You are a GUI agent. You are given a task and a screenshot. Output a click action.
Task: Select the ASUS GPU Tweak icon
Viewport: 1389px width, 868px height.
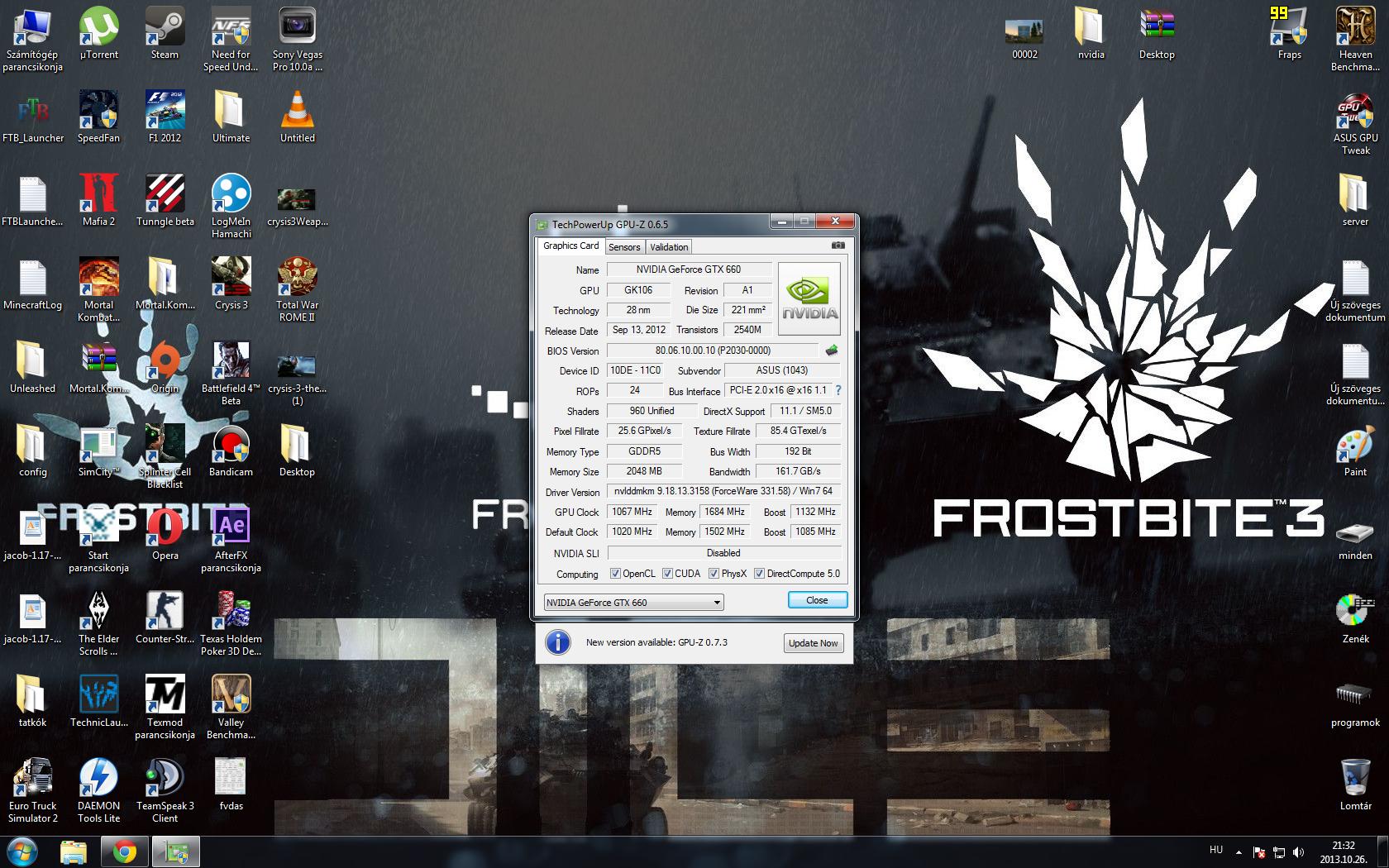click(x=1355, y=122)
